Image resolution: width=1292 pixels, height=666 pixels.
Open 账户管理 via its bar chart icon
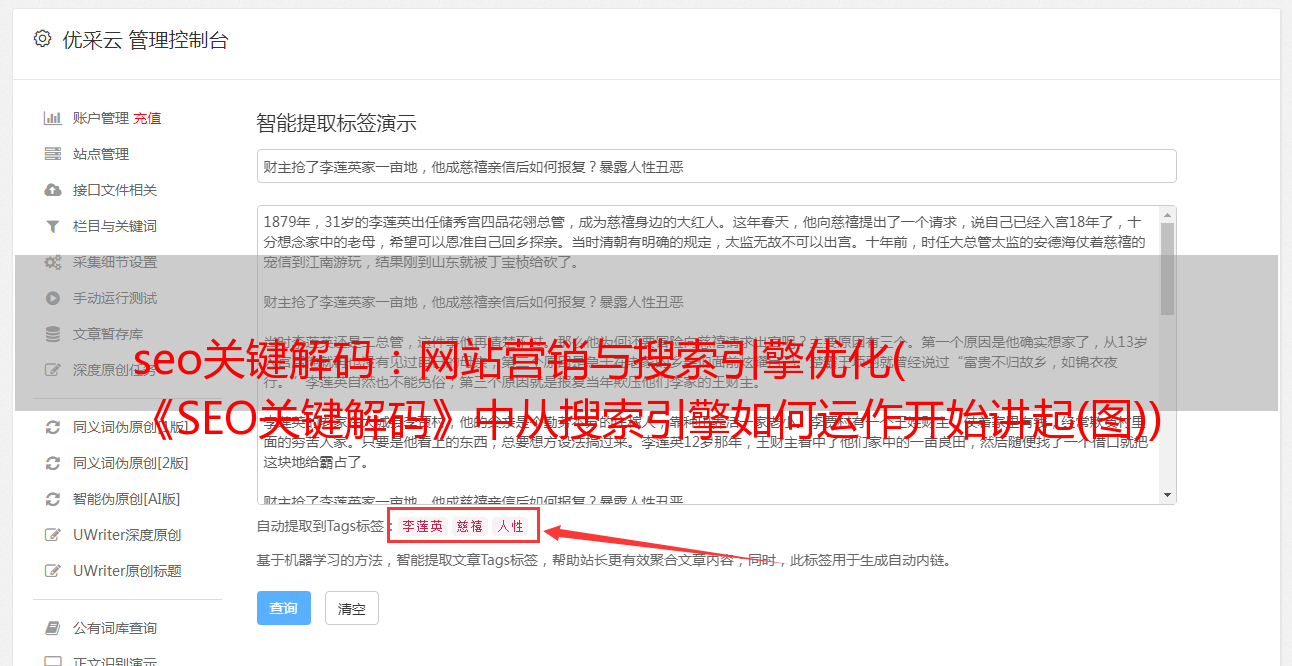(x=53, y=118)
